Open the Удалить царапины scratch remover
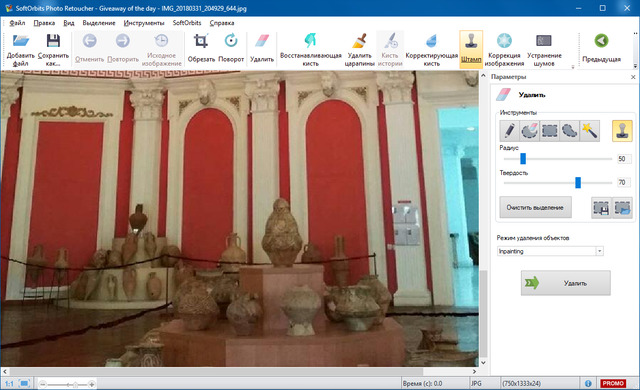This screenshot has width=640, height=390. tap(359, 49)
